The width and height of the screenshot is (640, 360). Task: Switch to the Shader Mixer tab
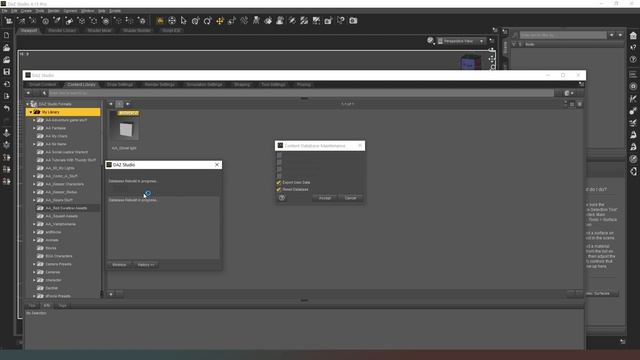[x=99, y=30]
